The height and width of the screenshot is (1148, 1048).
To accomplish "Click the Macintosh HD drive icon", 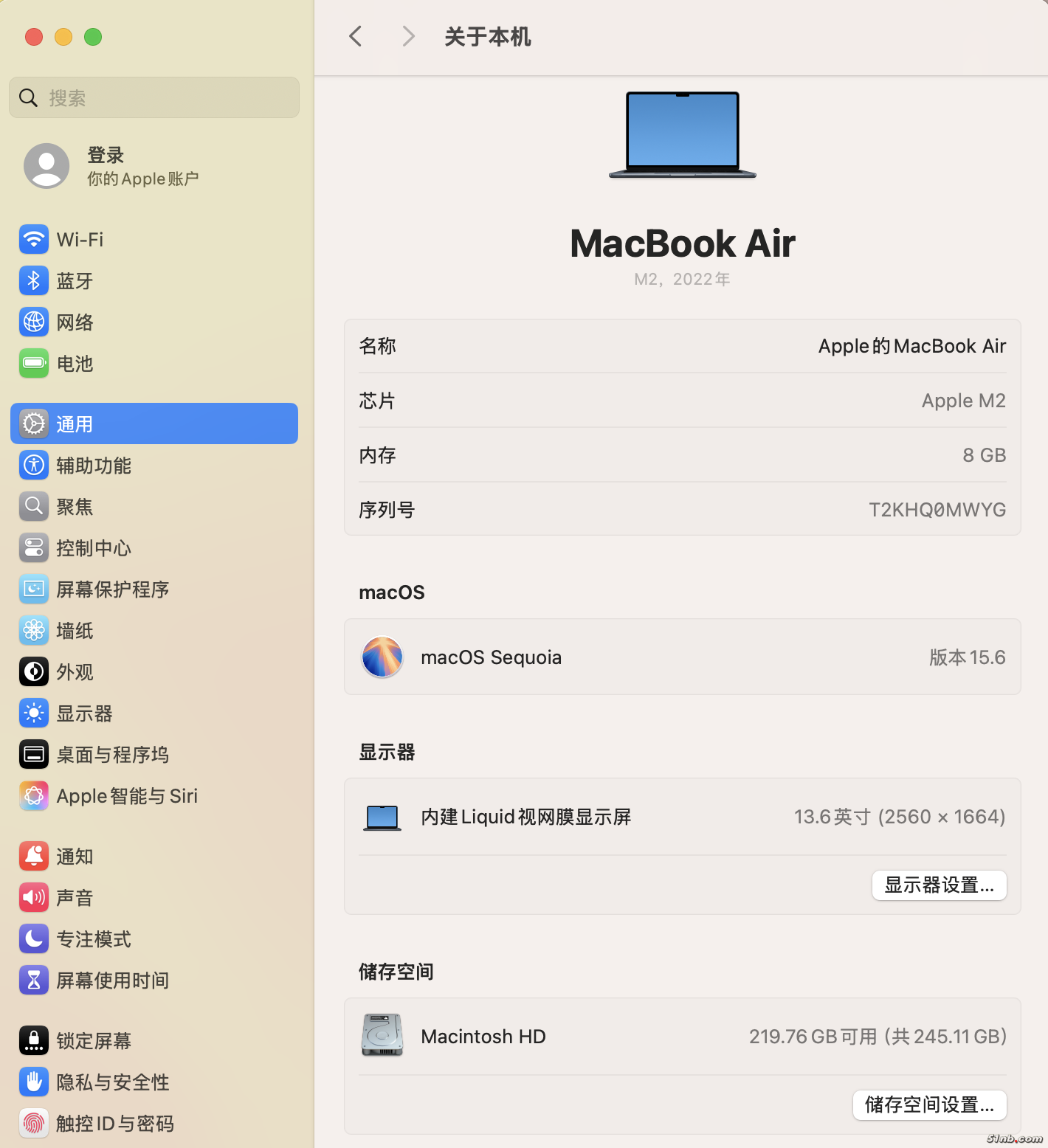I will coord(382,1035).
